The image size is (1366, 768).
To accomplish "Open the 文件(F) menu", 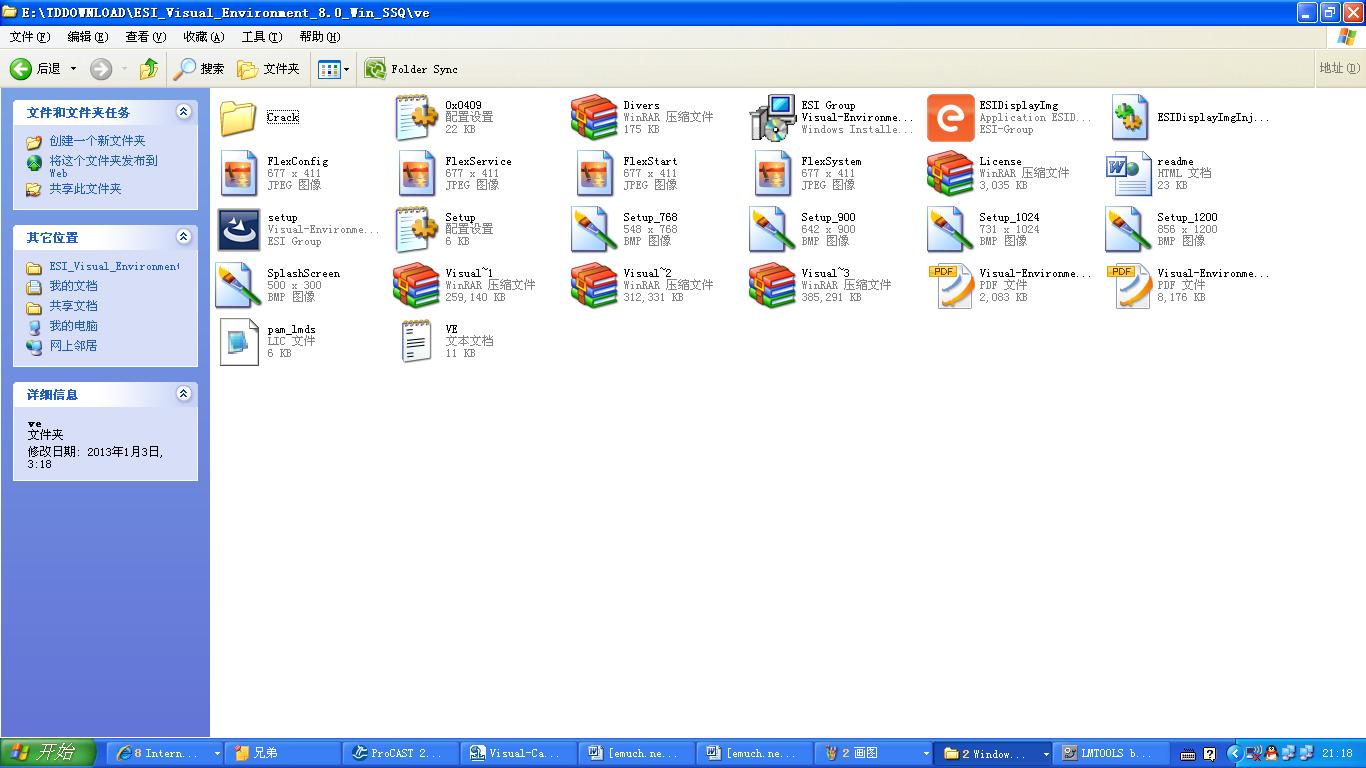I will click(x=30, y=37).
